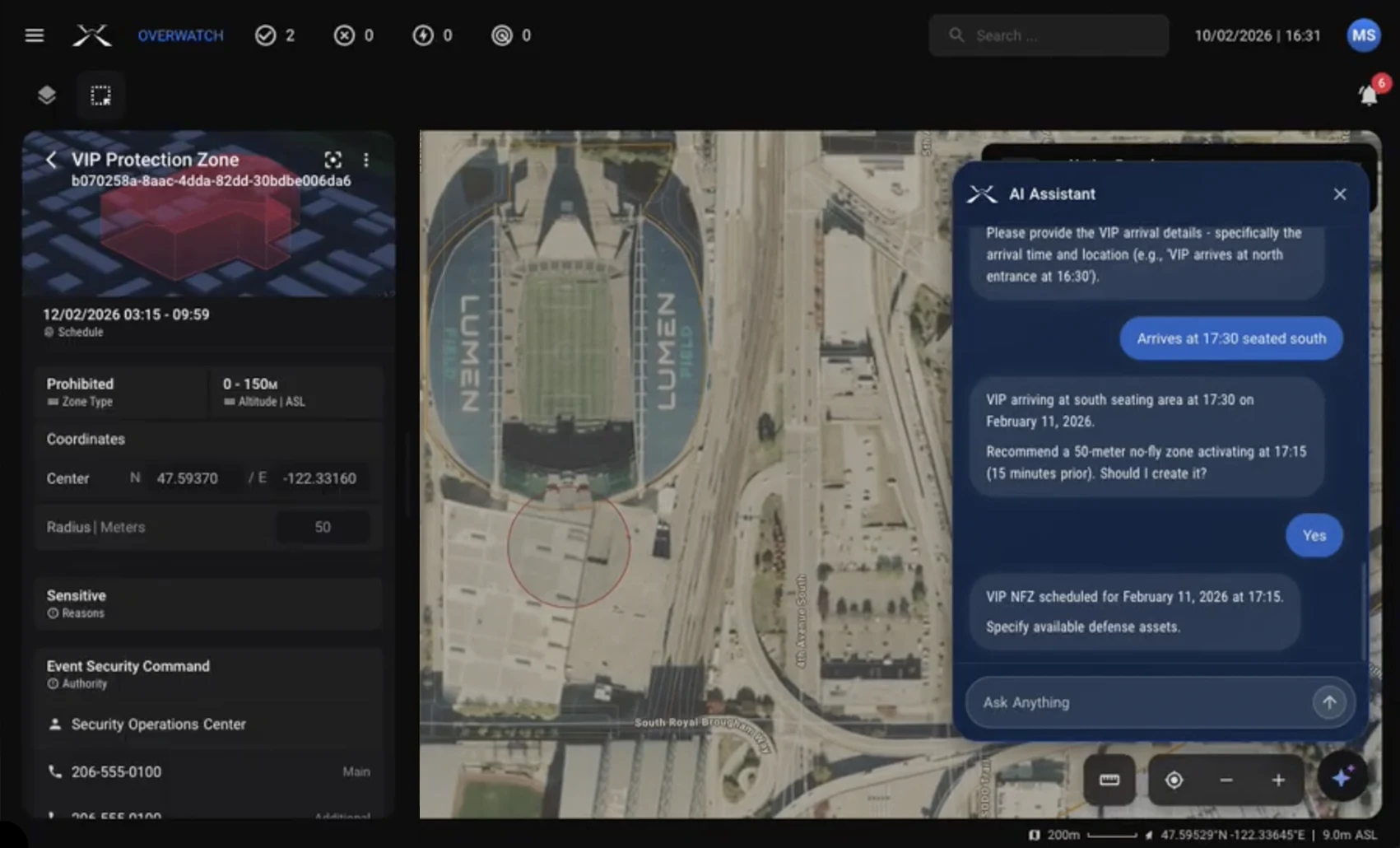Toggle the AI Assistant sparkle button
The image size is (1400, 848).
[x=1342, y=776]
